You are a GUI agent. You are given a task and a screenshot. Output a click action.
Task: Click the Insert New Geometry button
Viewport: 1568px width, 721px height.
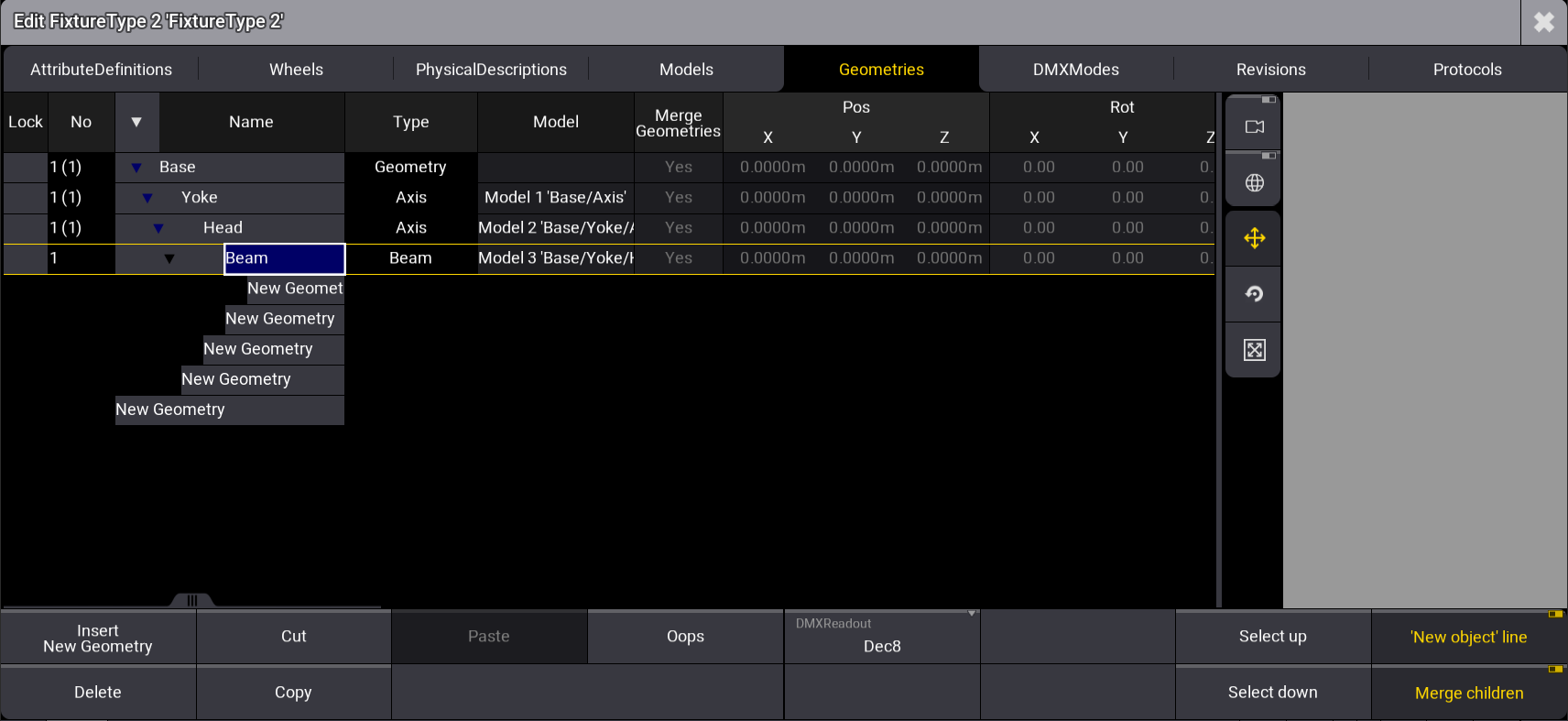pyautogui.click(x=98, y=639)
